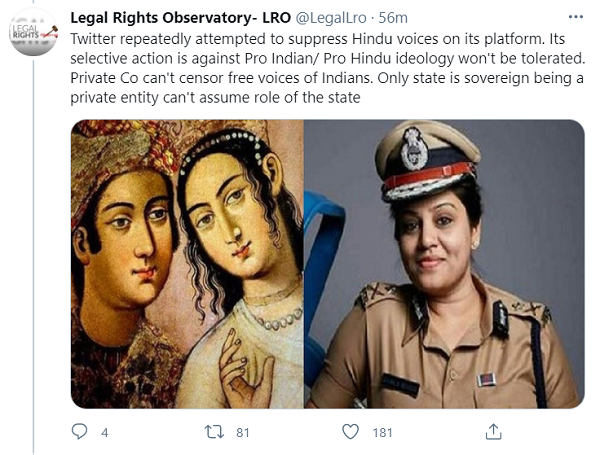Click the like count of 181
The image size is (600, 455).
tap(380, 432)
